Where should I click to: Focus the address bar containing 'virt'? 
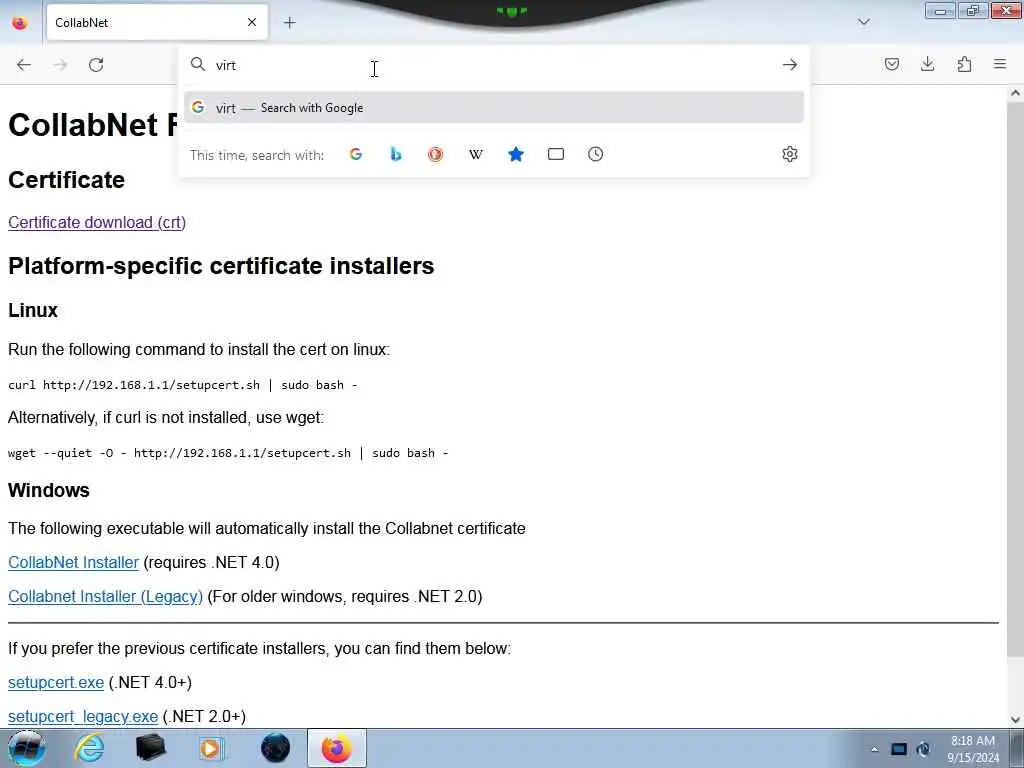click(x=493, y=65)
